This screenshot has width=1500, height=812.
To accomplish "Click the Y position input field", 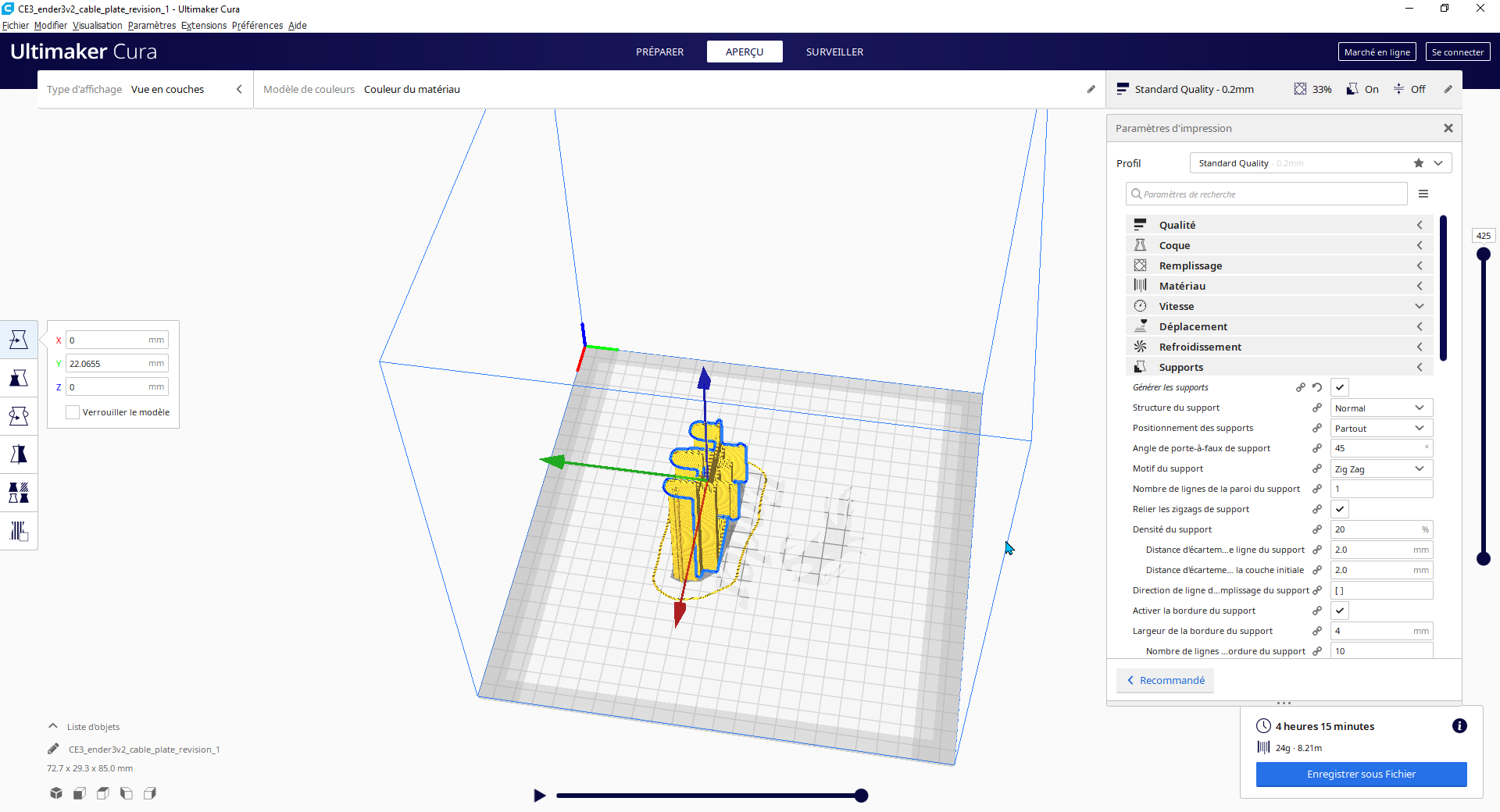I will (117, 363).
